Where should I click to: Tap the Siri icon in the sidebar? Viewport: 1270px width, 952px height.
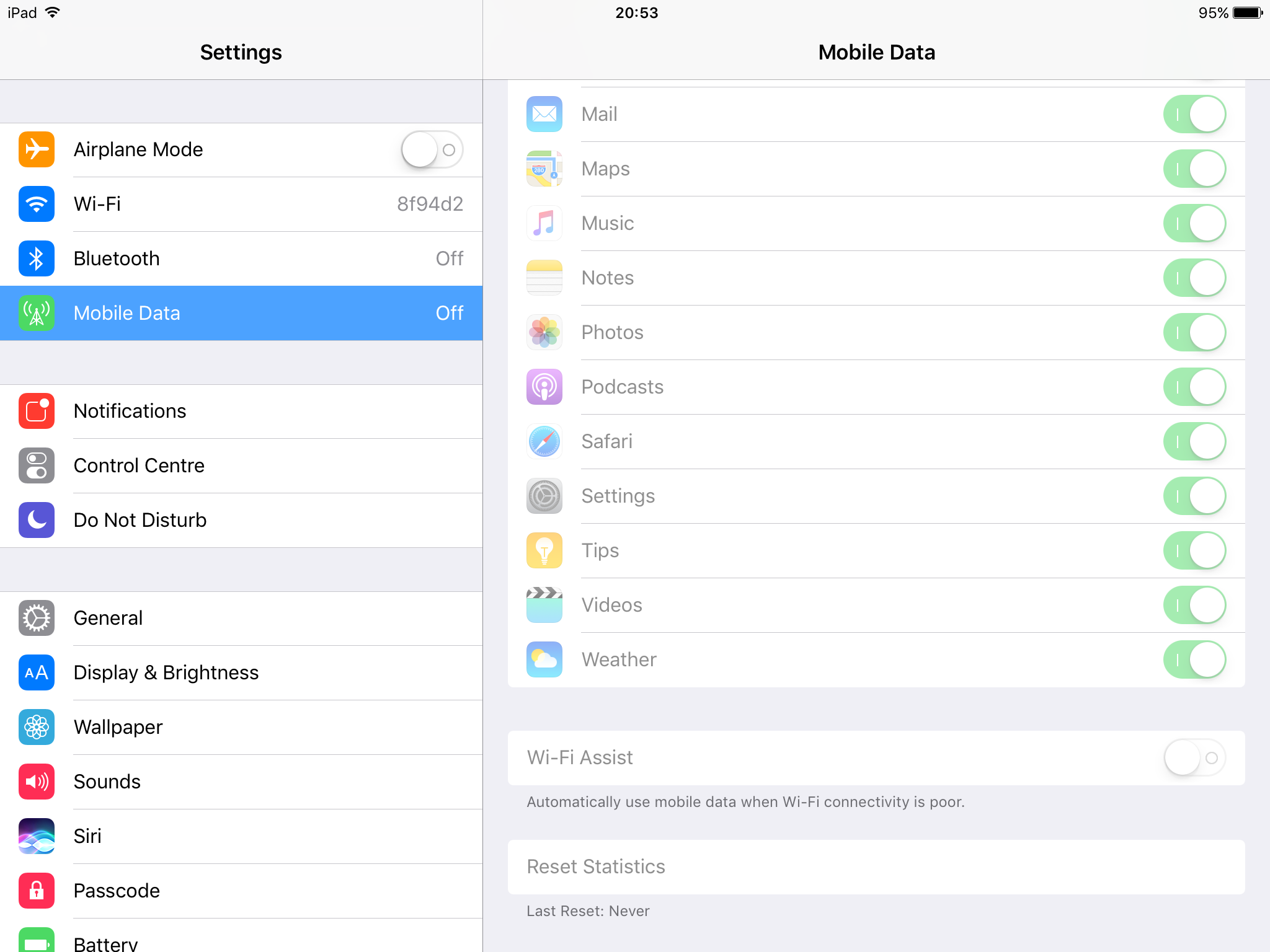[37, 836]
